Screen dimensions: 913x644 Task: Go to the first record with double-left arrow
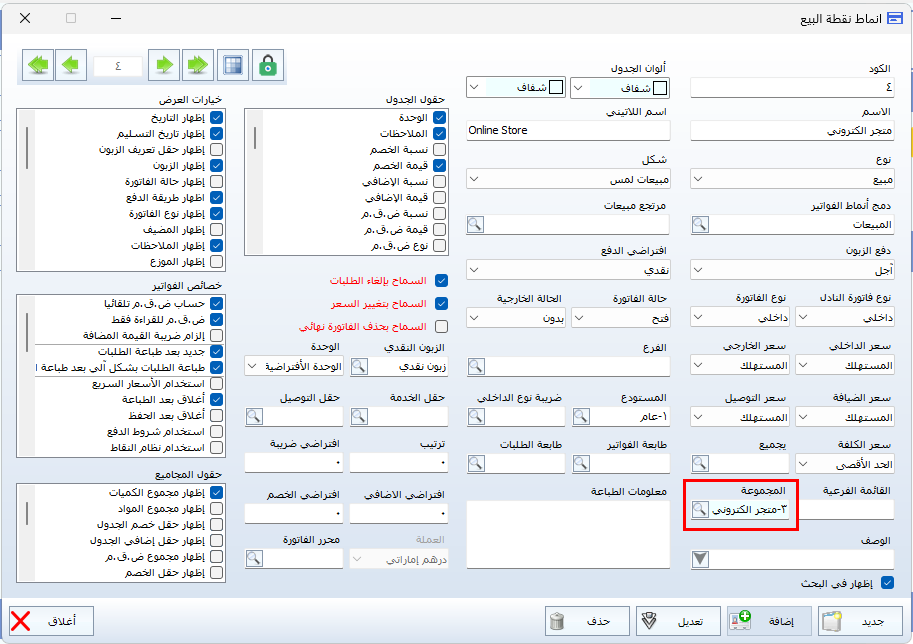39,66
